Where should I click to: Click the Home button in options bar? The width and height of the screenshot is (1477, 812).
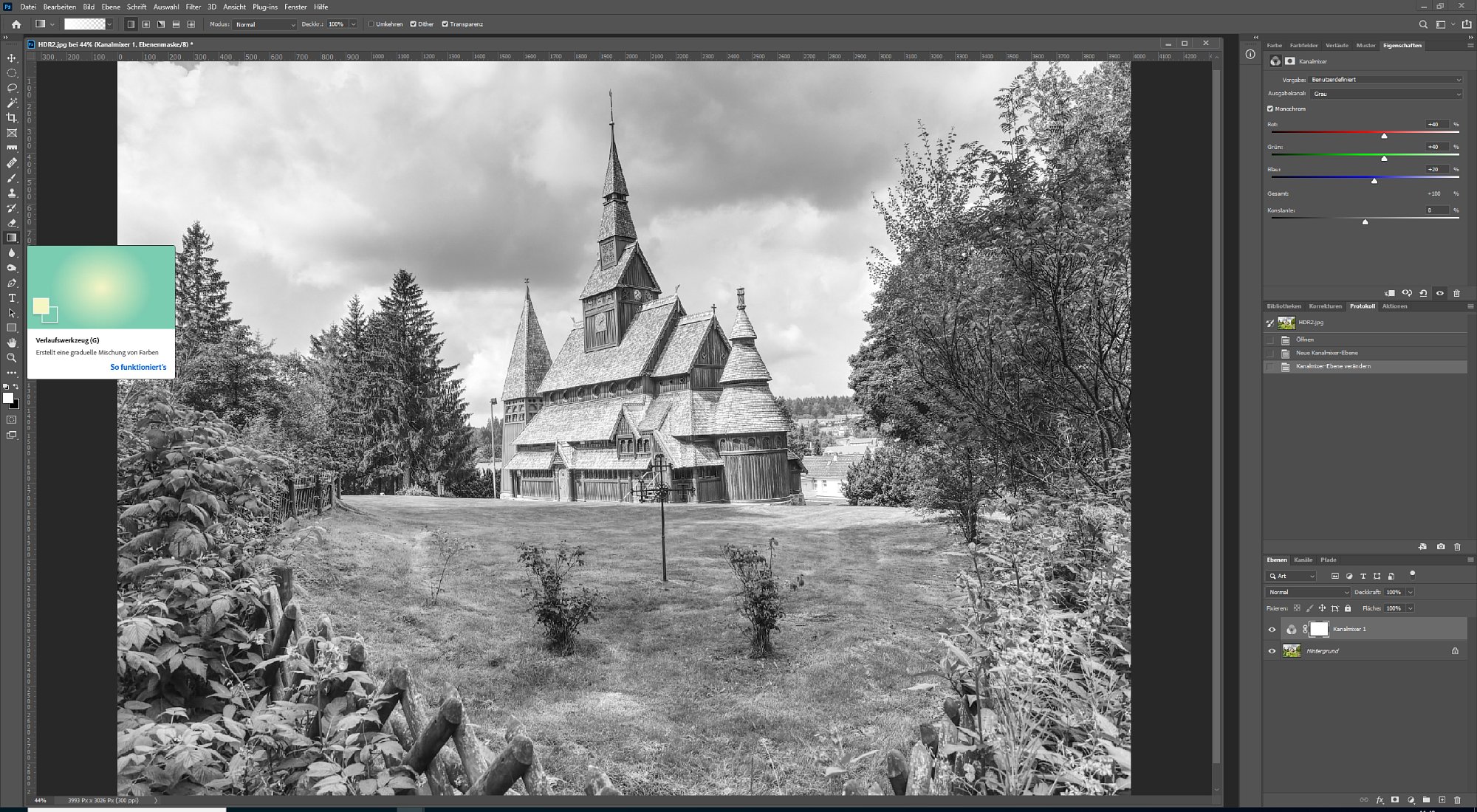16,24
